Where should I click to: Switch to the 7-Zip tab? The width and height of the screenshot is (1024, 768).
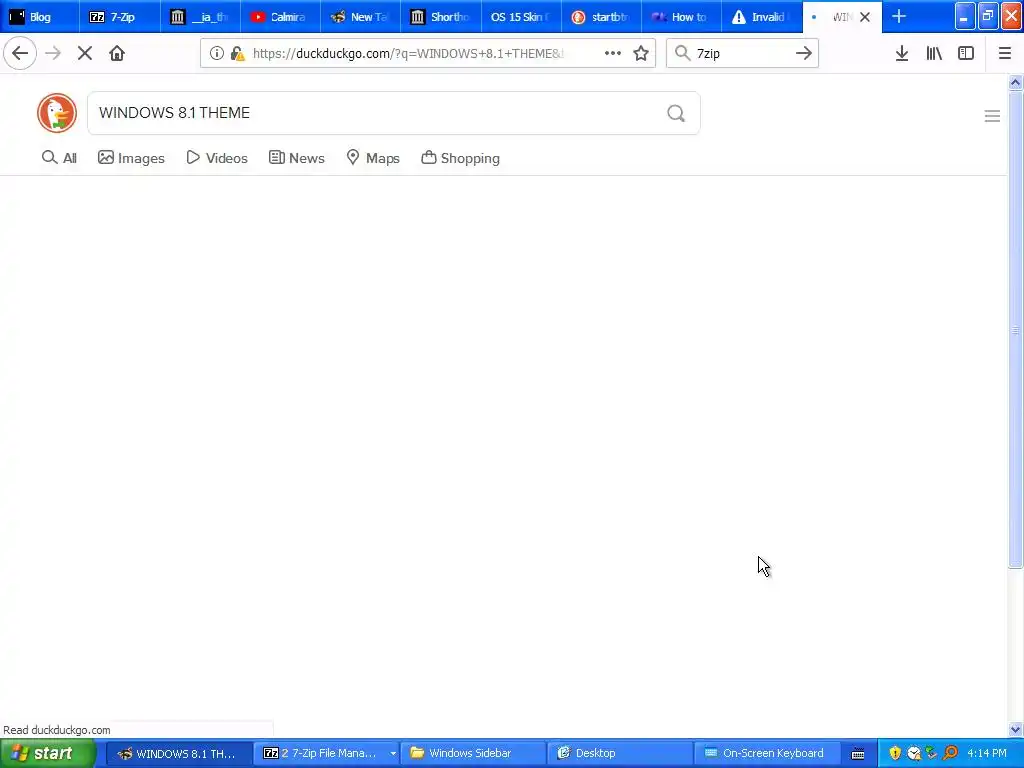point(120,17)
